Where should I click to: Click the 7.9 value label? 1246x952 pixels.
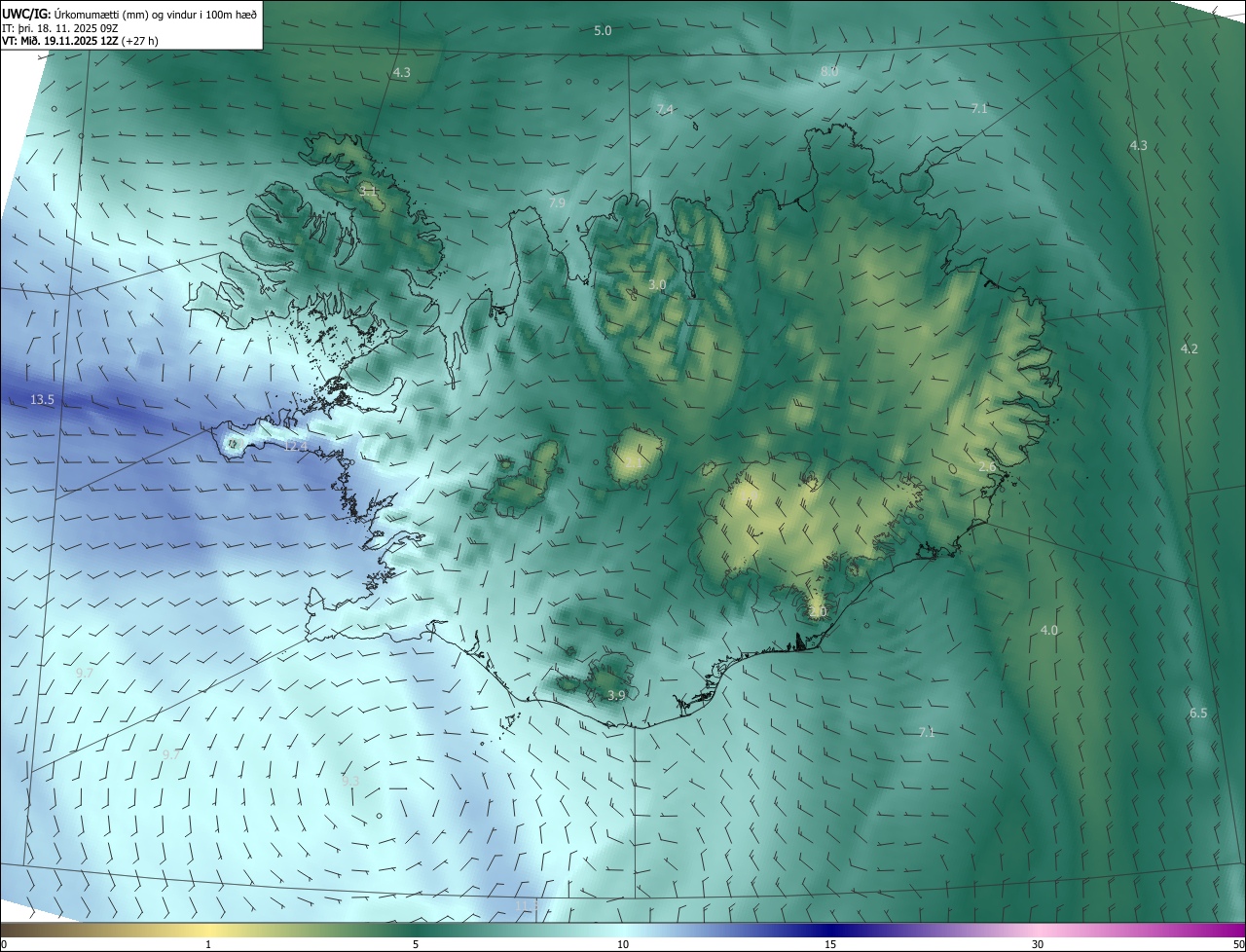click(x=556, y=203)
